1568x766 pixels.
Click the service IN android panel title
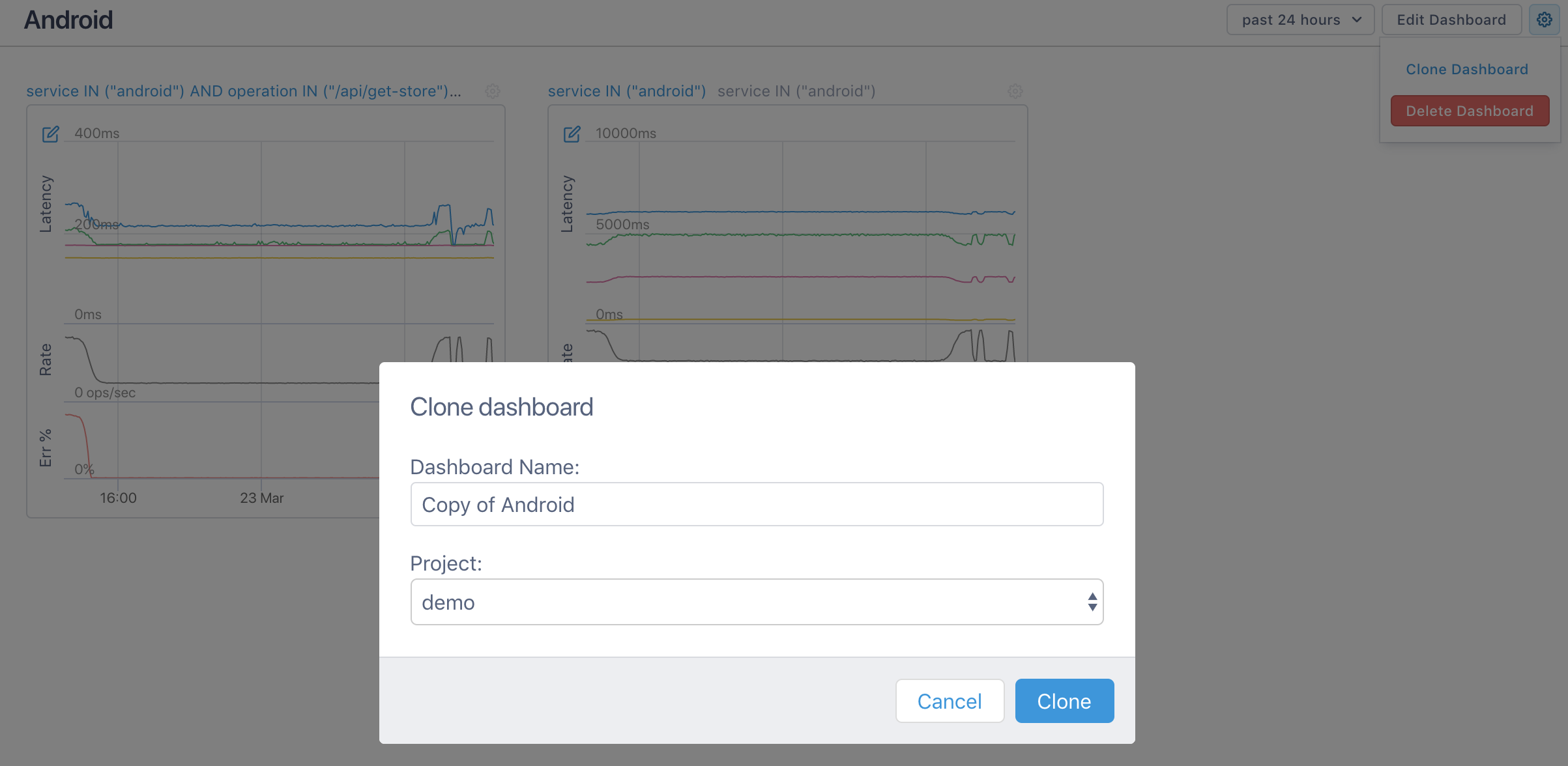click(627, 91)
